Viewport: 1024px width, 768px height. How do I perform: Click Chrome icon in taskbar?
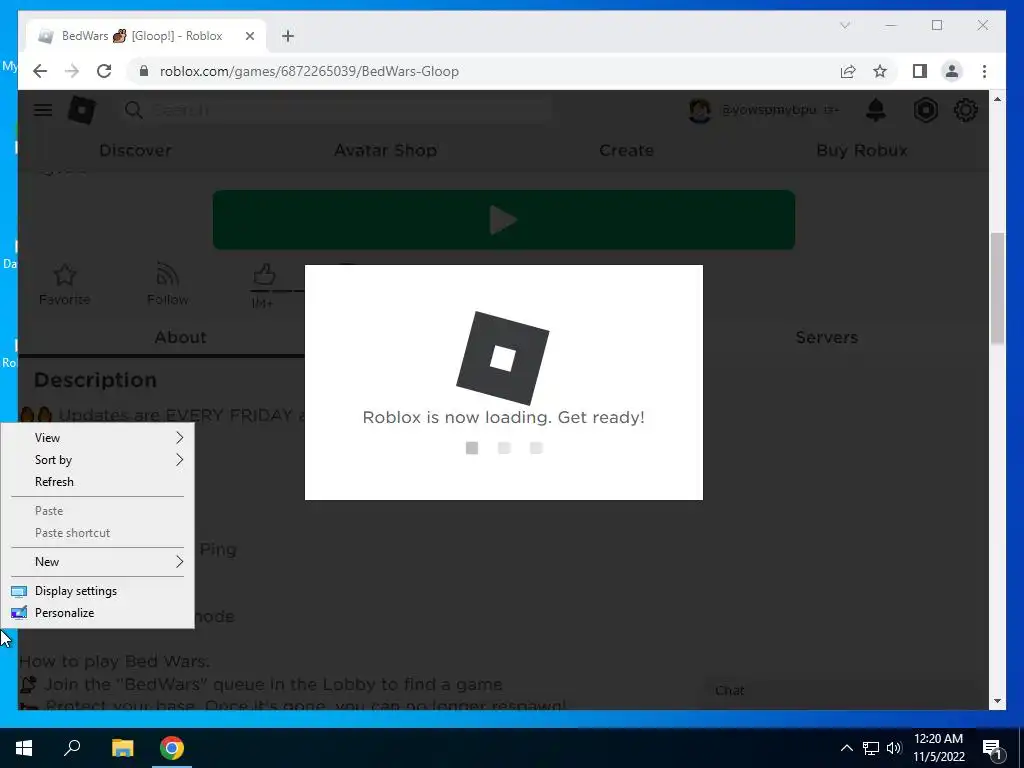(172, 748)
